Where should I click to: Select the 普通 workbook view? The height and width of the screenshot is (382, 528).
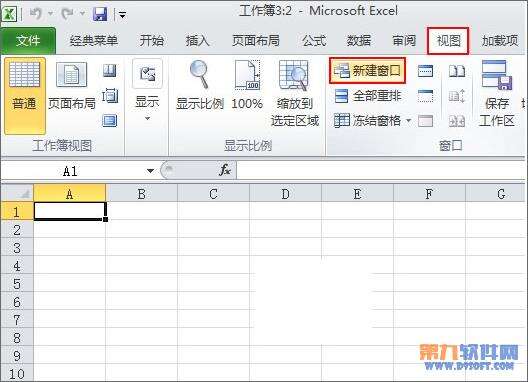(25, 96)
